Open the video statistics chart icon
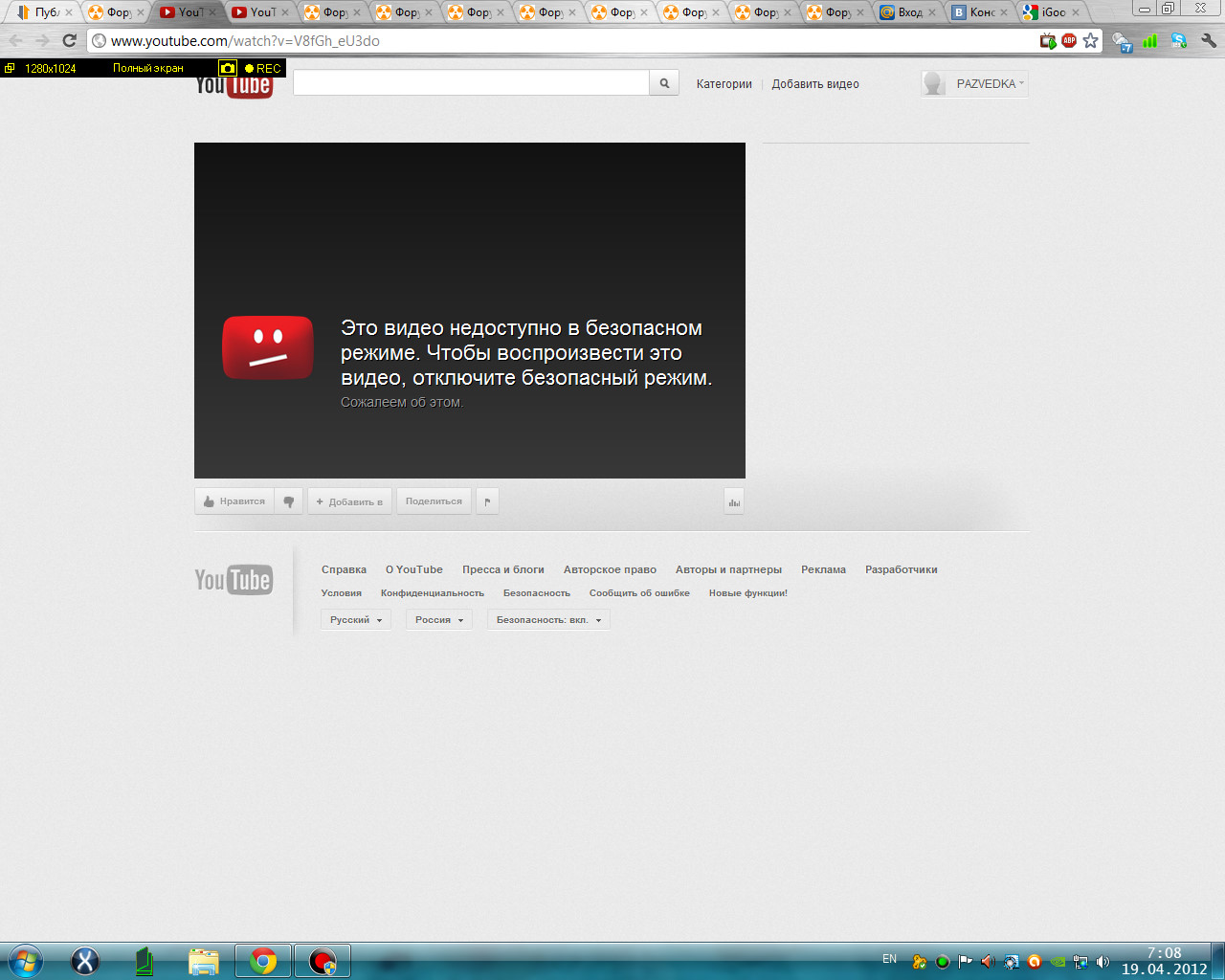The height and width of the screenshot is (980, 1225). click(734, 501)
